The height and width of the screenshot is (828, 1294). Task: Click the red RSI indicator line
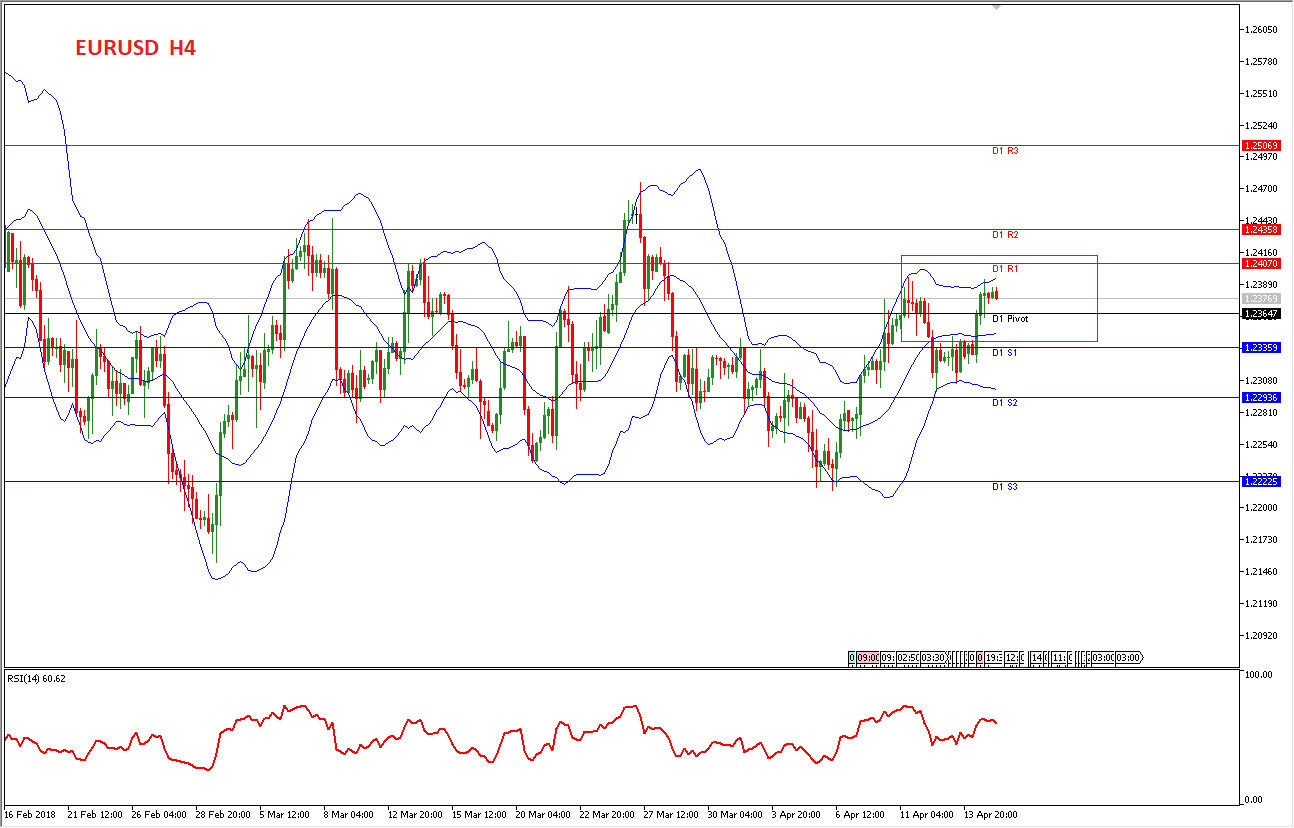pos(500,738)
